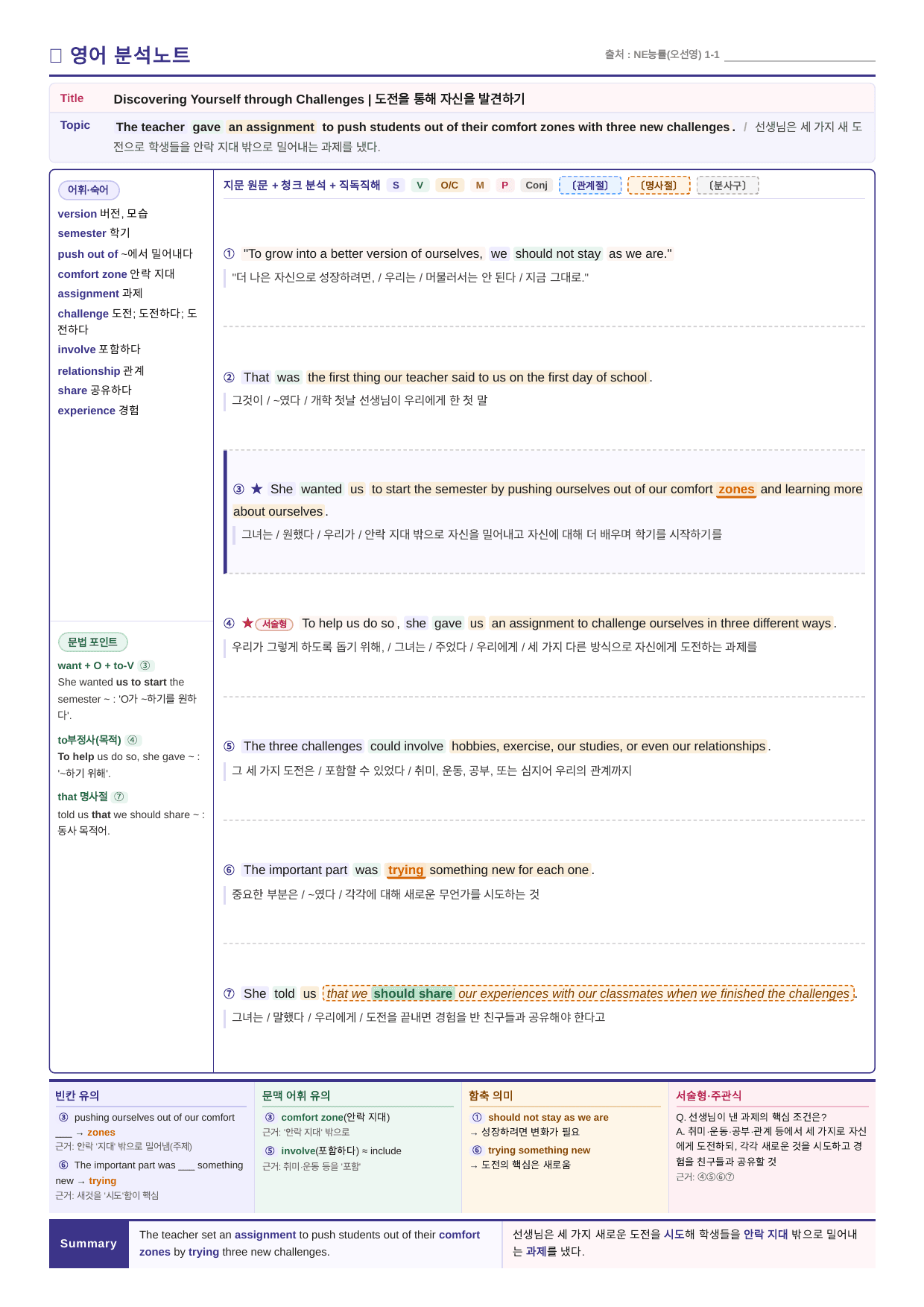The height and width of the screenshot is (1307, 924).
Task: Click the red star in sentence ④
Action: point(247,623)
